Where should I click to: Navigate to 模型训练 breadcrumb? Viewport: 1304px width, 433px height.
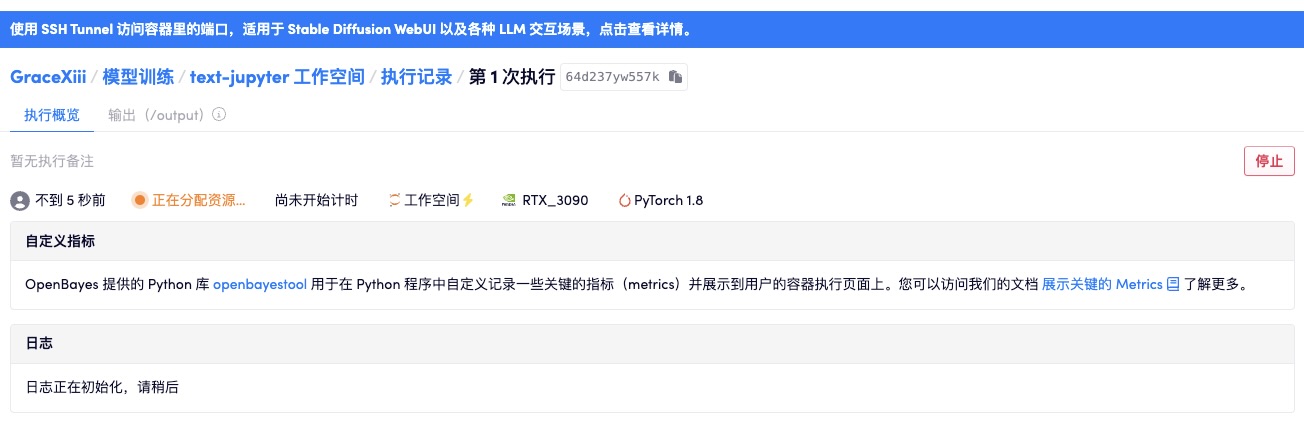tap(138, 77)
